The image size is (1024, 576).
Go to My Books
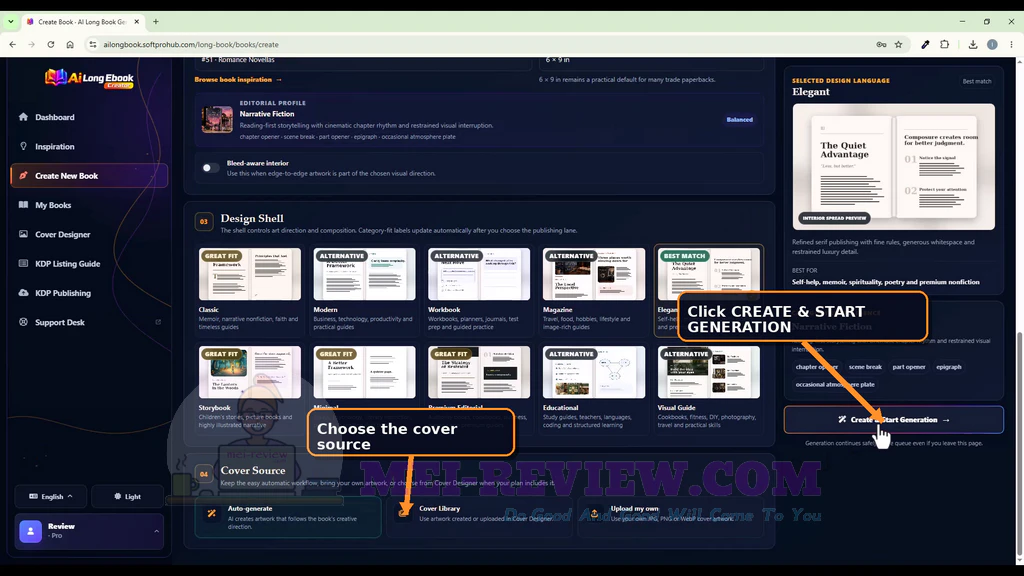point(53,205)
